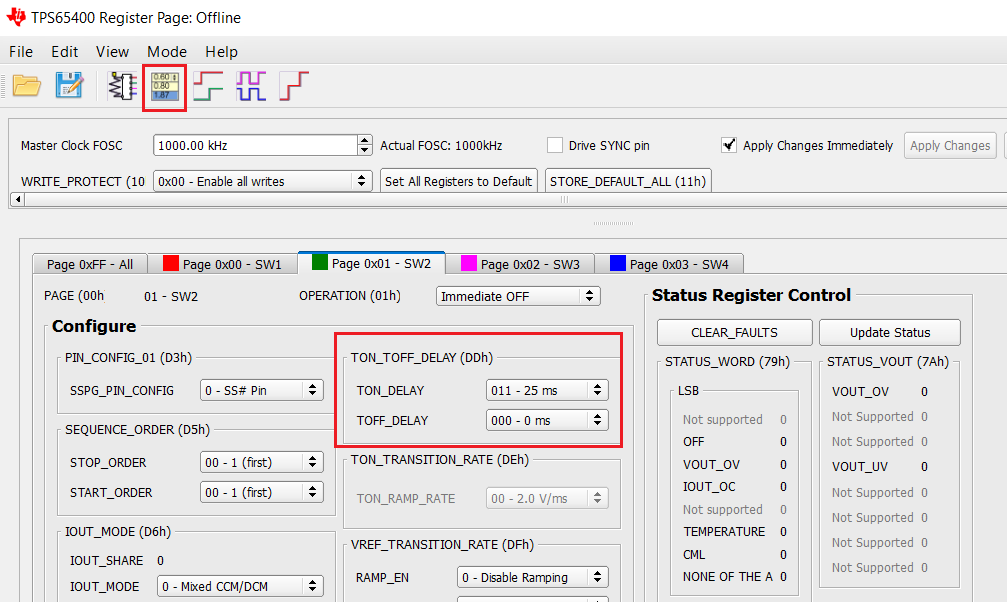
Task: Click the OFF status row
Action: (x=735, y=442)
